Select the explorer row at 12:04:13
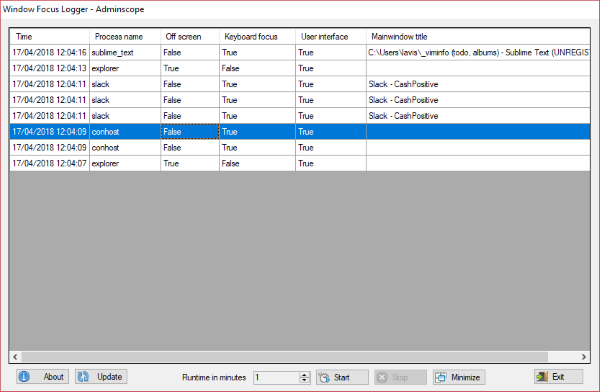 point(300,68)
